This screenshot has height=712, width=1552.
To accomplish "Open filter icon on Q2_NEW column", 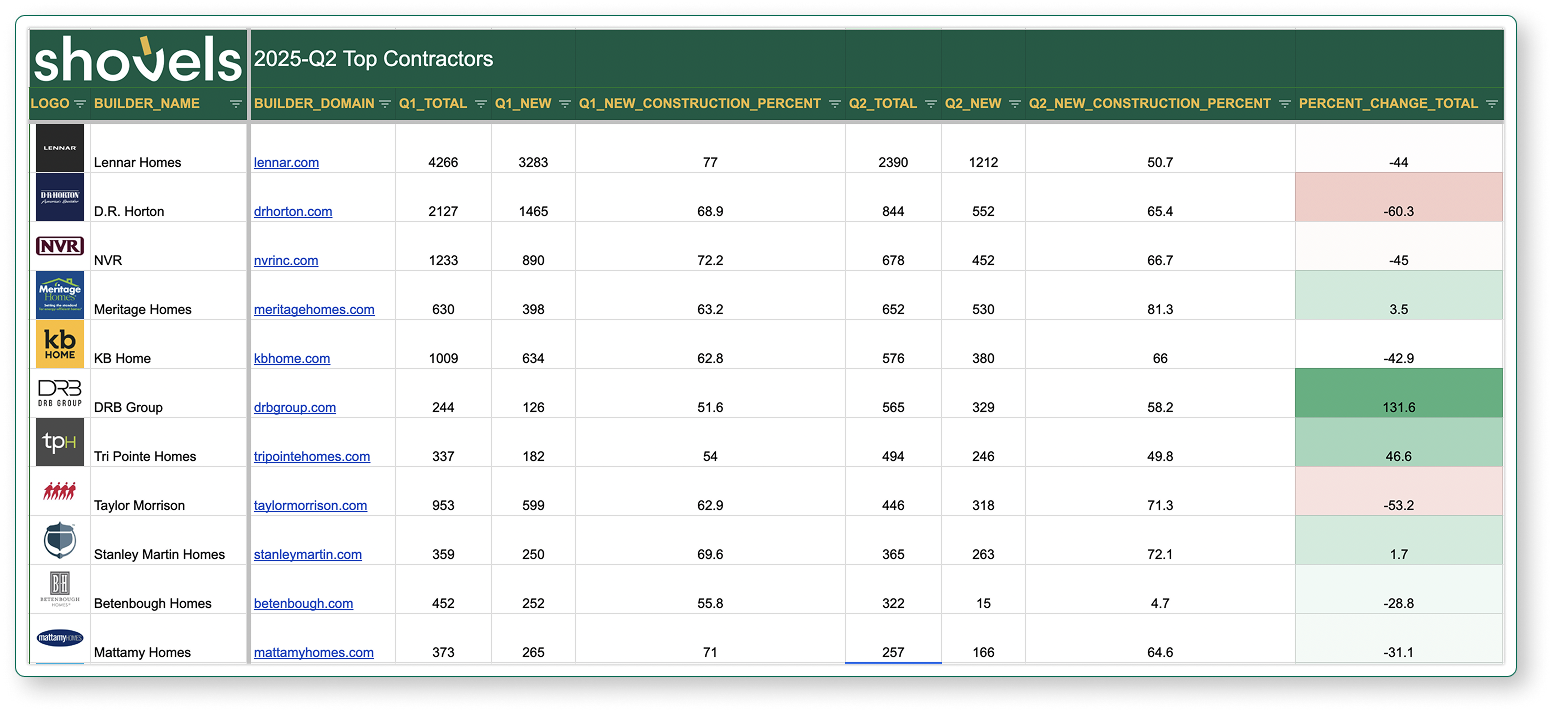I will tap(1015, 104).
